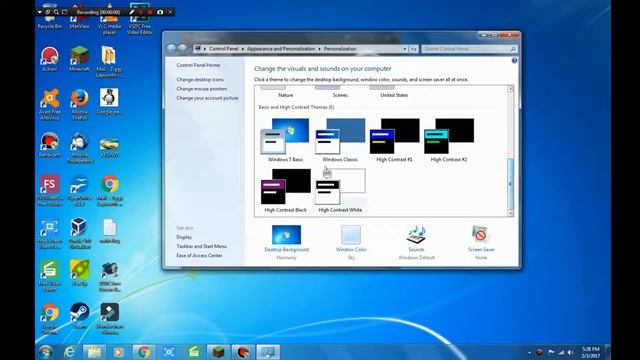The image size is (640, 360).
Task: Open File Explorer from the taskbar
Action: (x=94, y=352)
